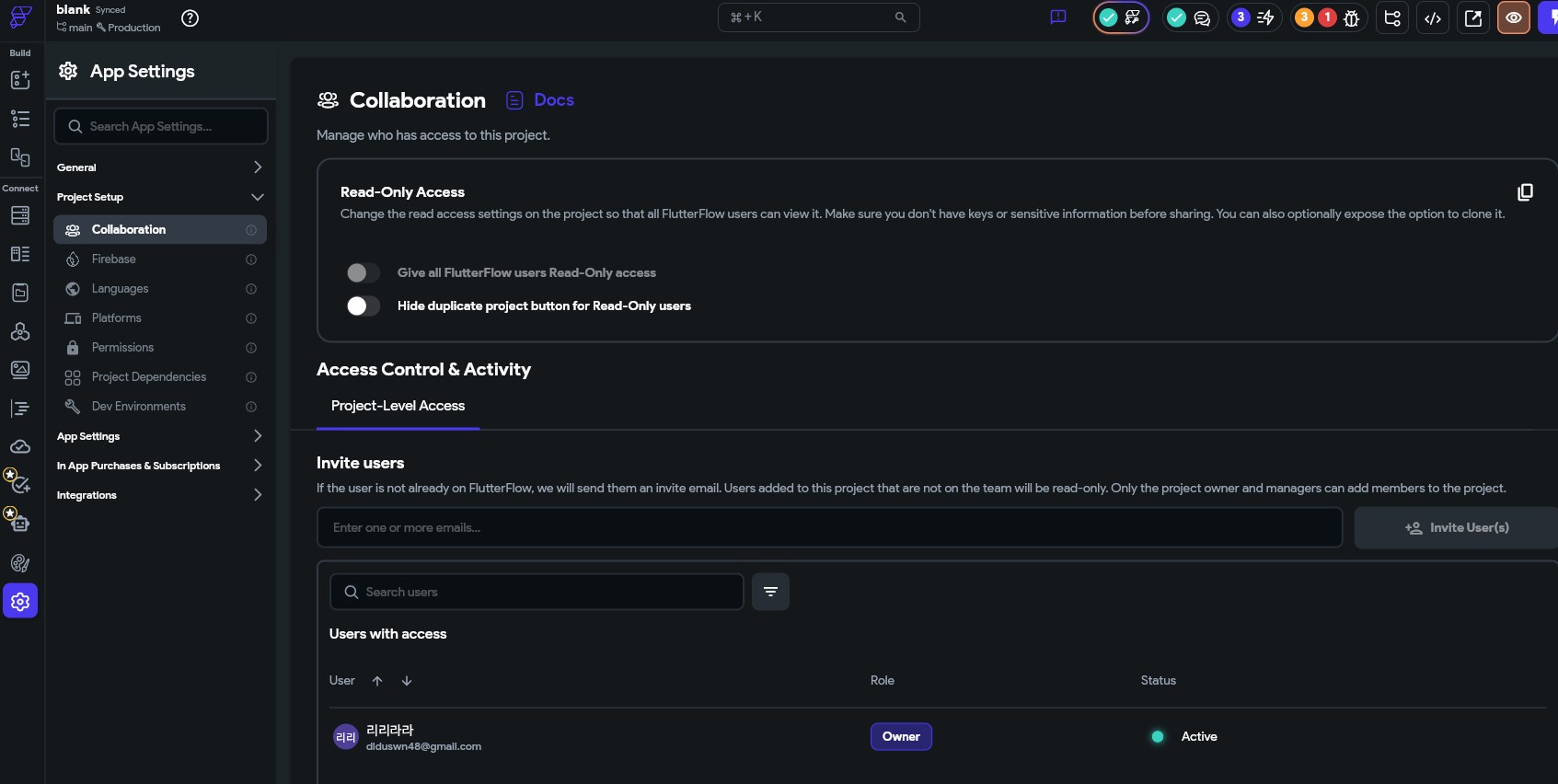Open the App Values folder icon
Viewport: 1558px width, 784px height.
[x=20, y=293]
